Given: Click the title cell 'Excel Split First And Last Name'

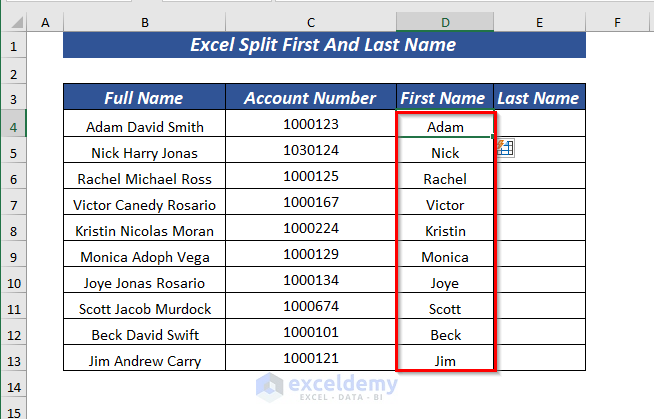Looking at the screenshot, I should coord(323,45).
